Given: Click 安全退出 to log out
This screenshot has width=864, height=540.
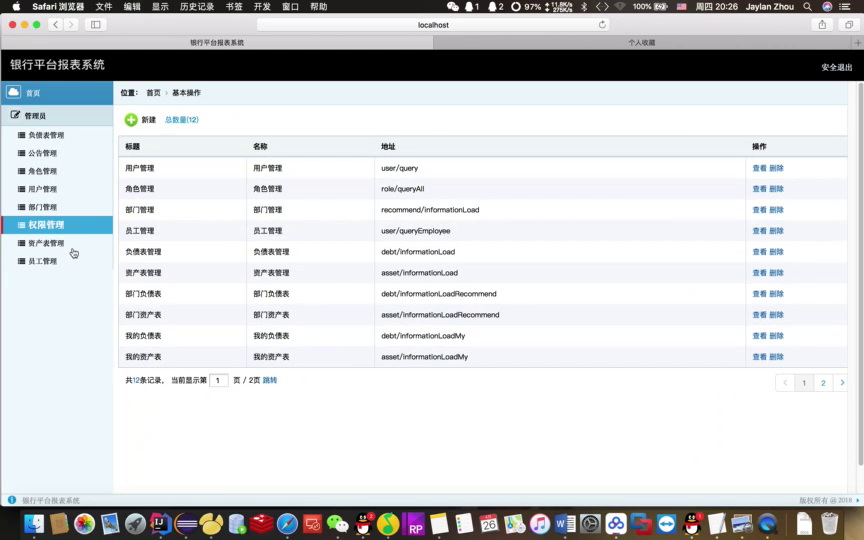Looking at the screenshot, I should (x=836, y=67).
